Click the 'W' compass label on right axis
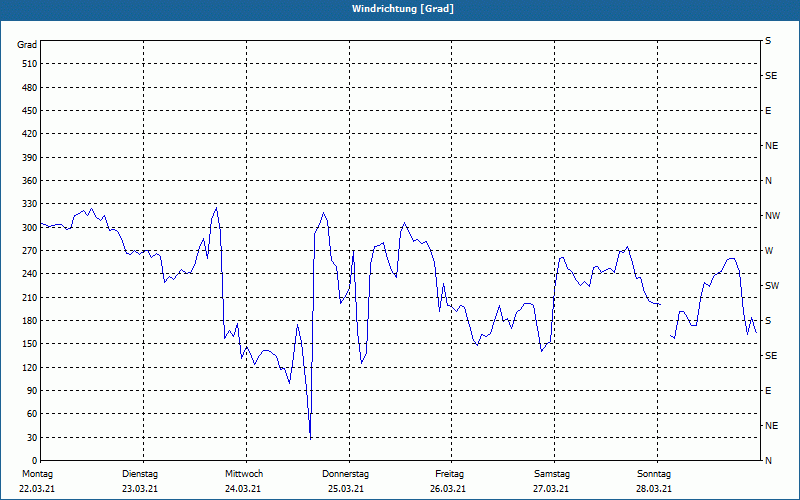Viewport: 800px width, 500px height. [769, 251]
